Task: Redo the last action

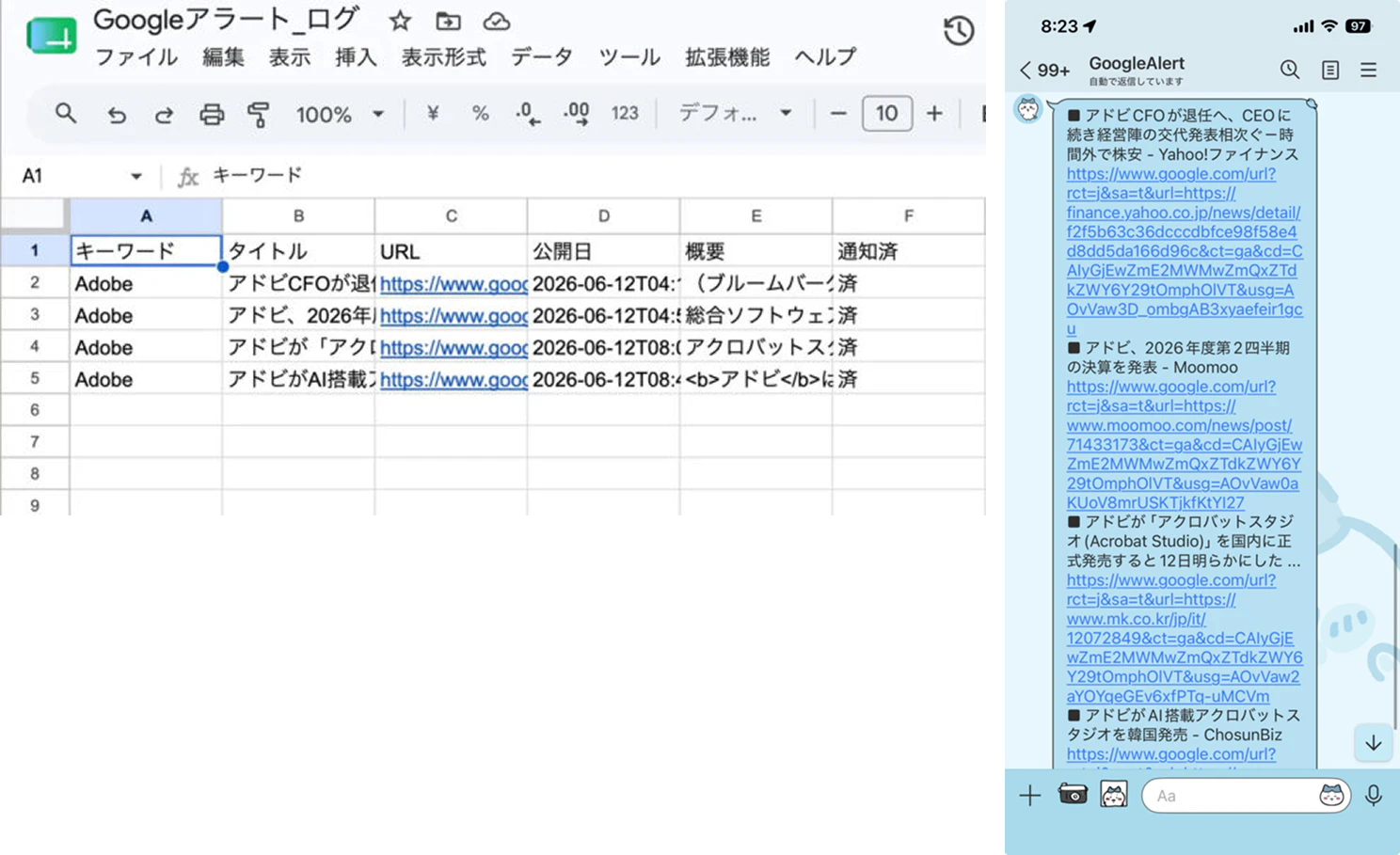Action: 164,115
